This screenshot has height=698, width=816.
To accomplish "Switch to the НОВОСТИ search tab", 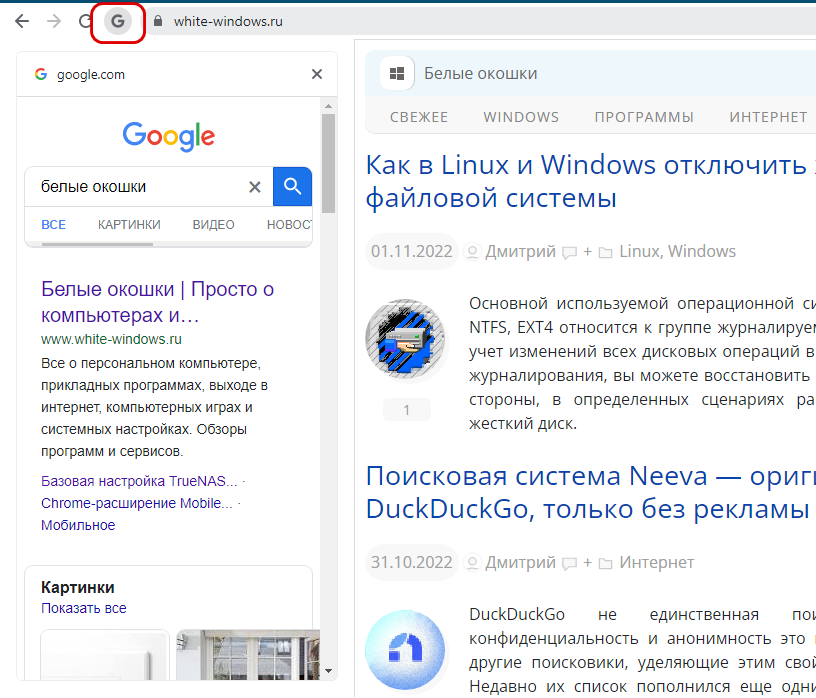I will click(289, 225).
